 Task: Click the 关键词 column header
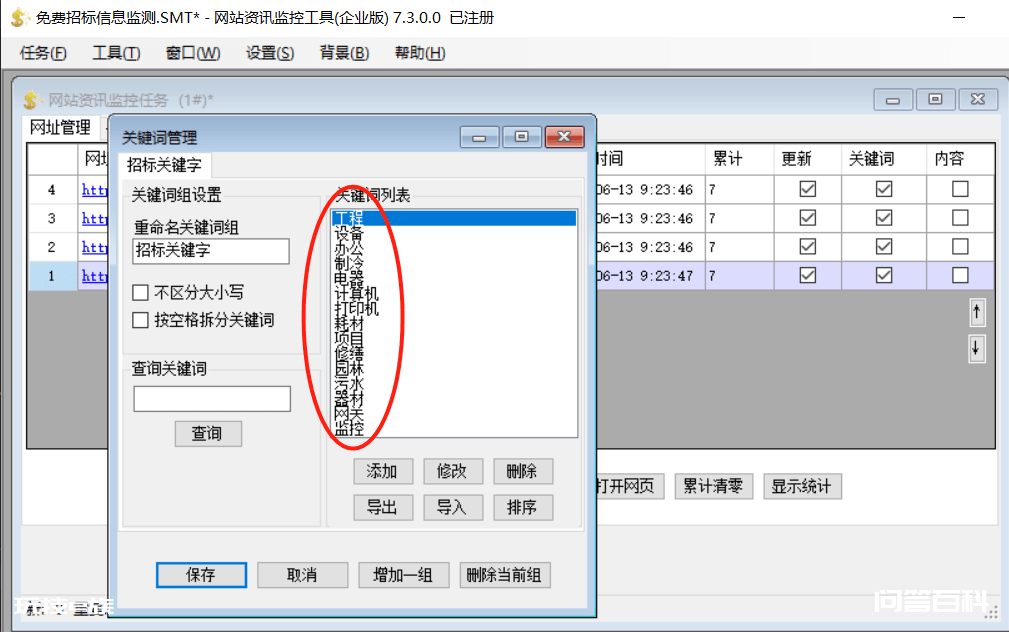884,159
